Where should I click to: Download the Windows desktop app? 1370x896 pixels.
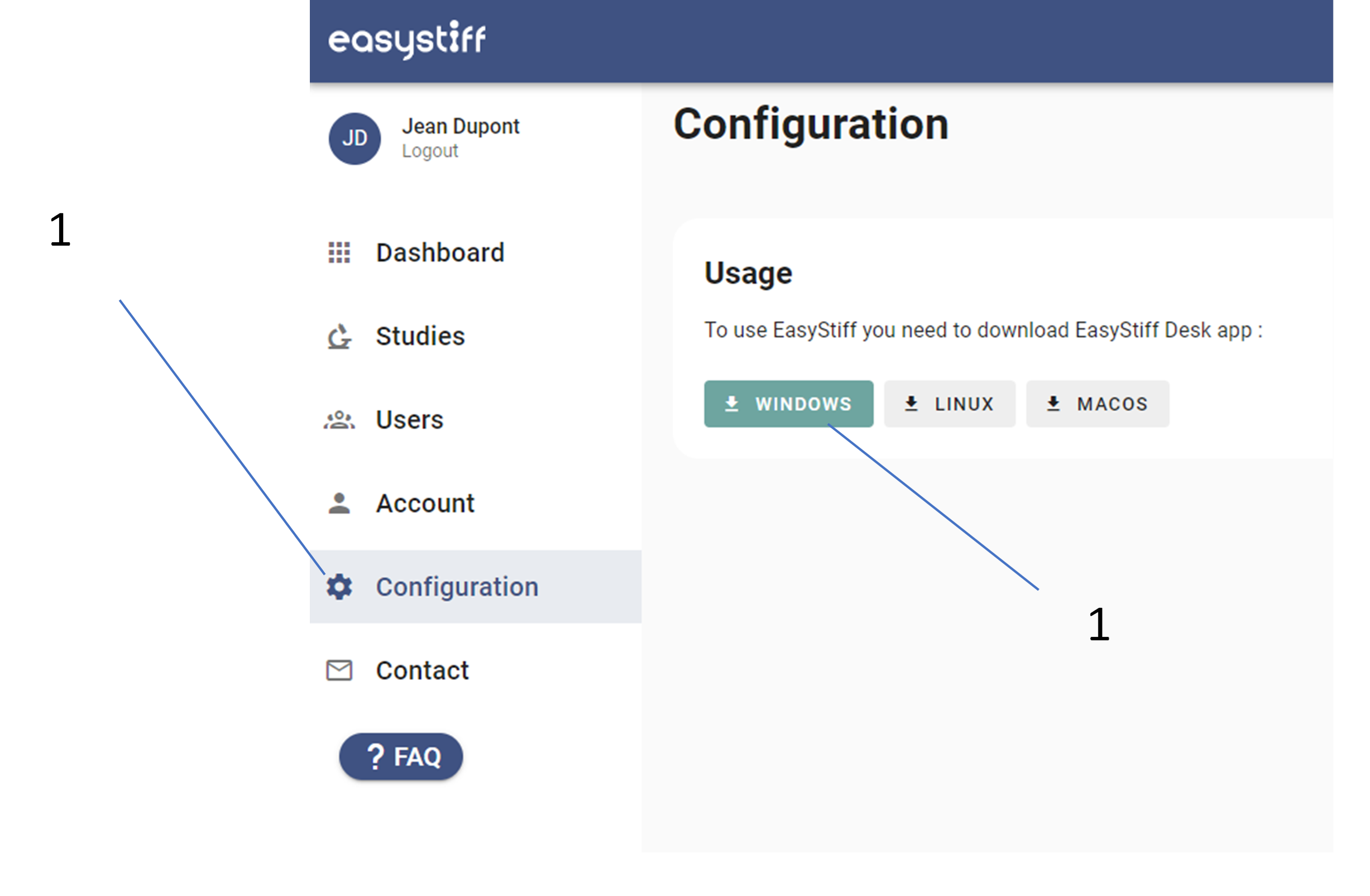click(x=788, y=404)
